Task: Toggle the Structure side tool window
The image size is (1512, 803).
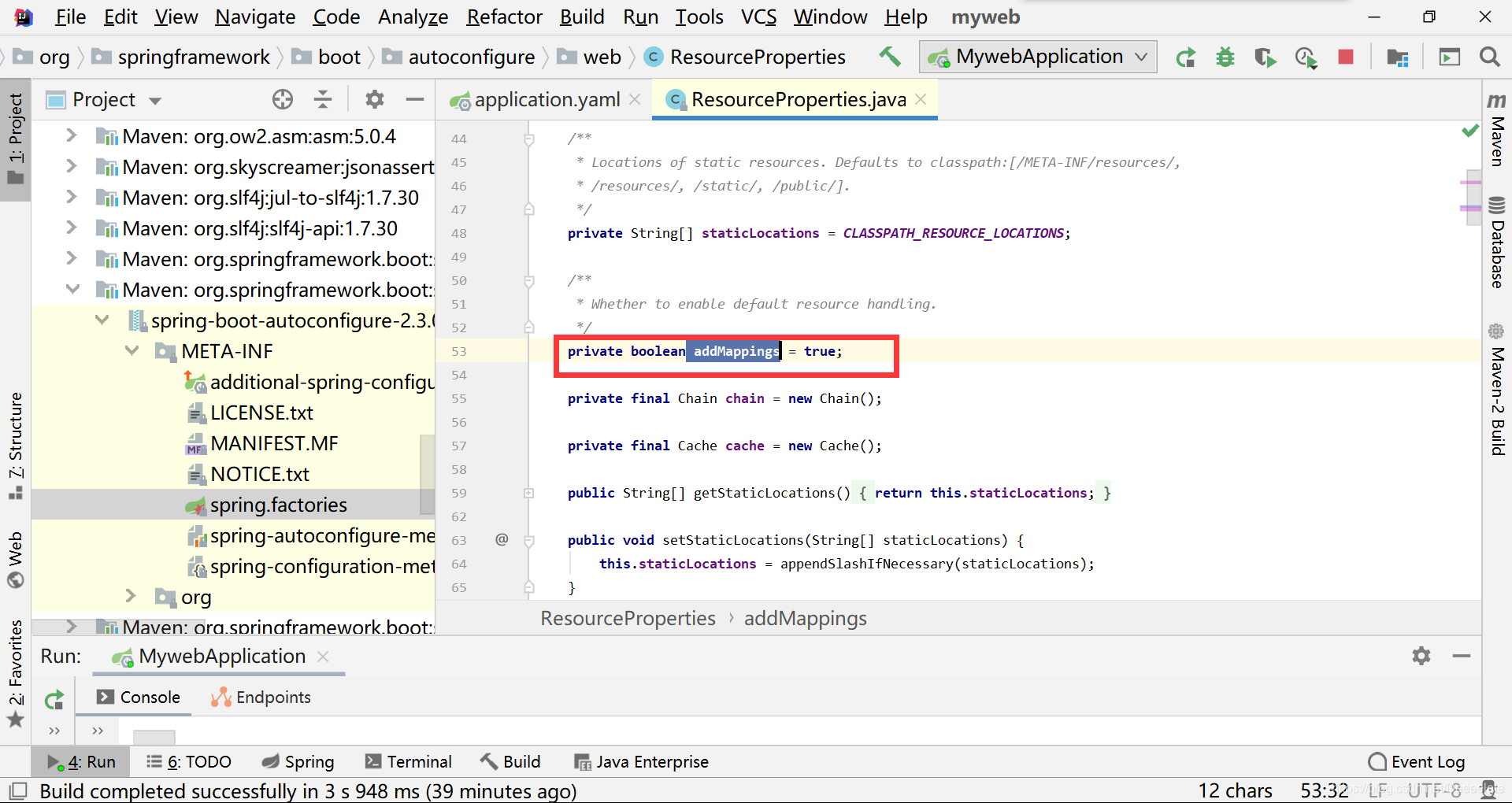Action: click(16, 446)
